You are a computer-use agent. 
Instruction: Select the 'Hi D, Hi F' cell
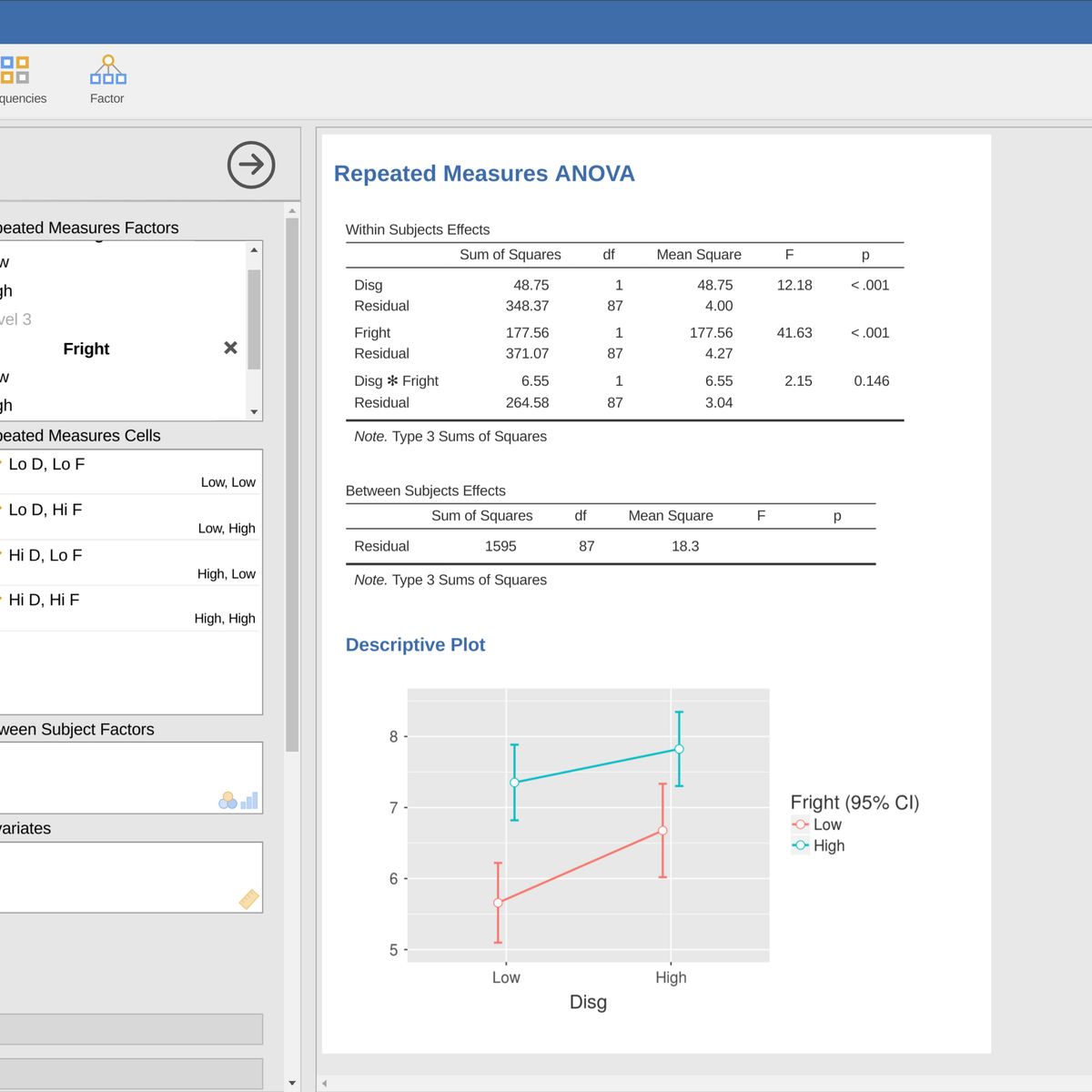point(44,600)
